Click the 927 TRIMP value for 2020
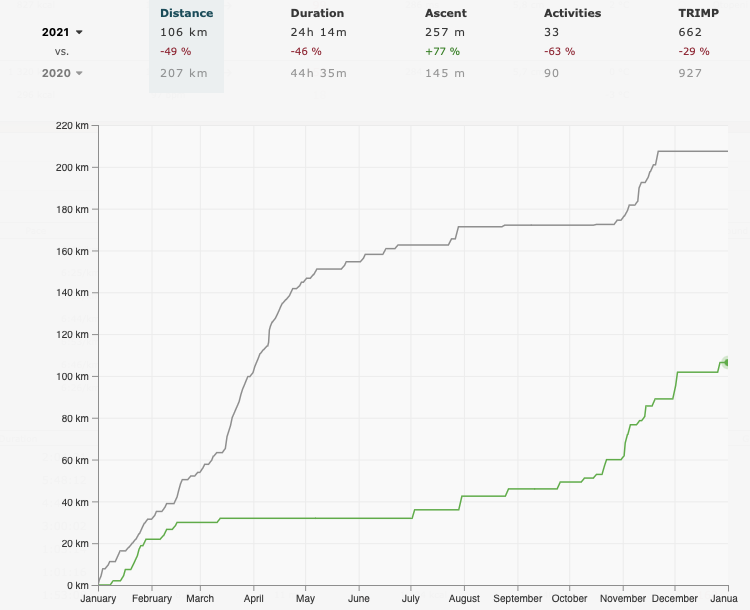 click(690, 73)
